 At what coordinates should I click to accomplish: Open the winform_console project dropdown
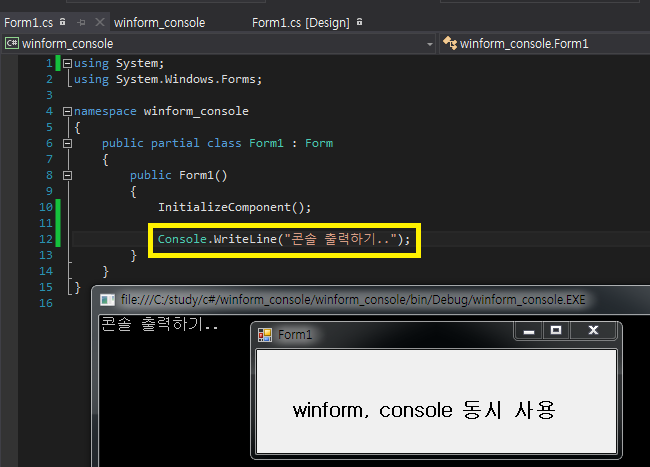coord(430,44)
